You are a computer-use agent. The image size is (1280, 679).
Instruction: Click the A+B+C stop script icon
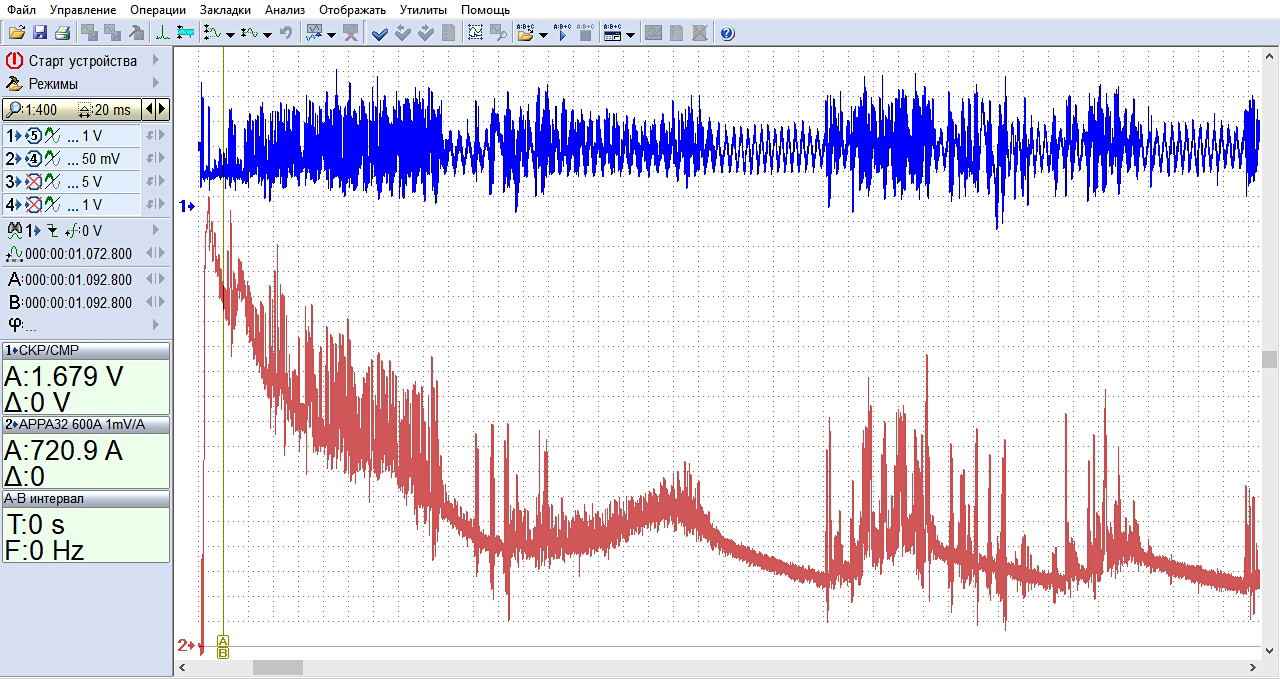pos(585,33)
